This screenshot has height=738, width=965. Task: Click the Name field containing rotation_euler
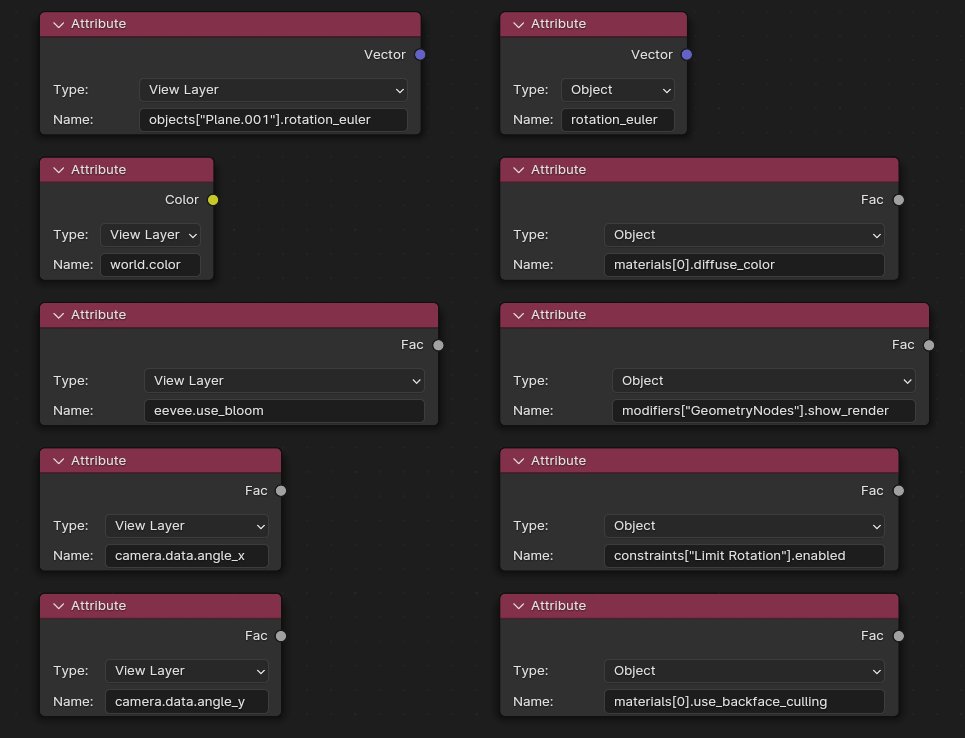point(617,119)
